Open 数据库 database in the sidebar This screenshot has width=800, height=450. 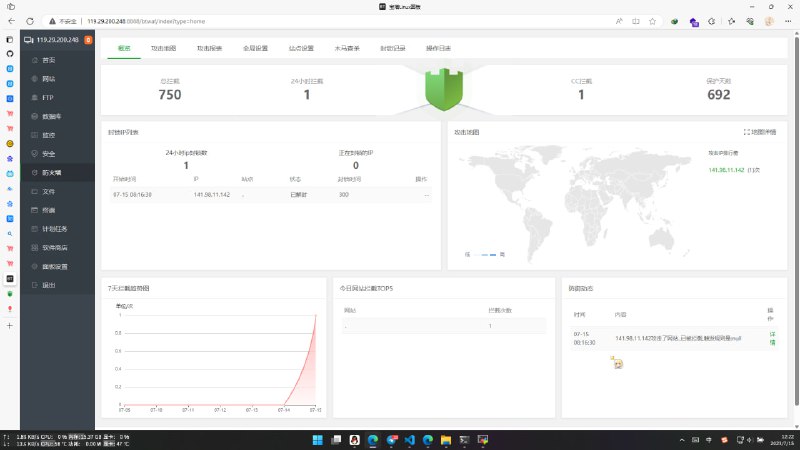[50, 116]
